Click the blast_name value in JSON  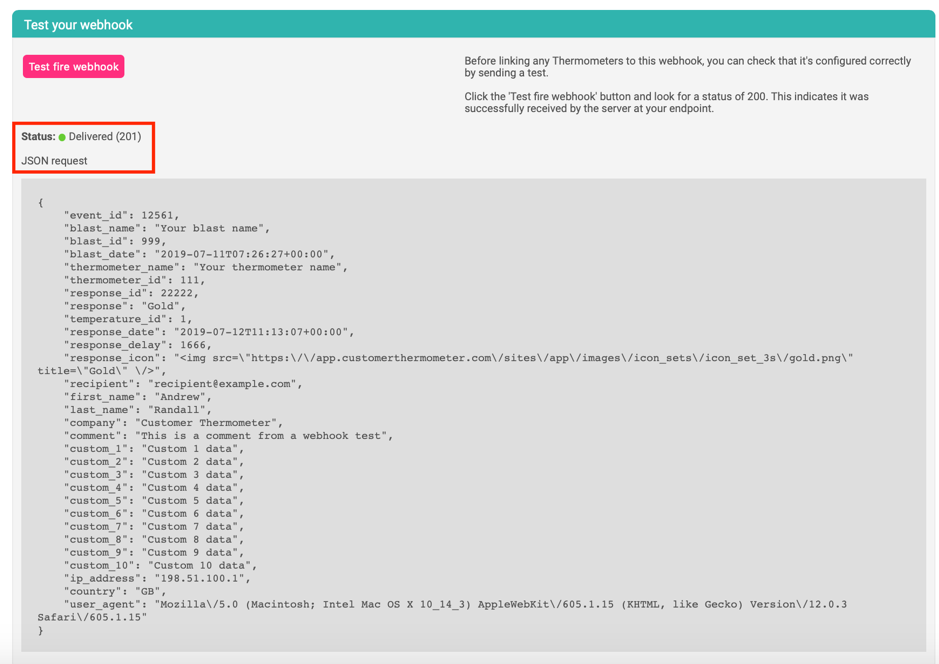tap(211, 228)
